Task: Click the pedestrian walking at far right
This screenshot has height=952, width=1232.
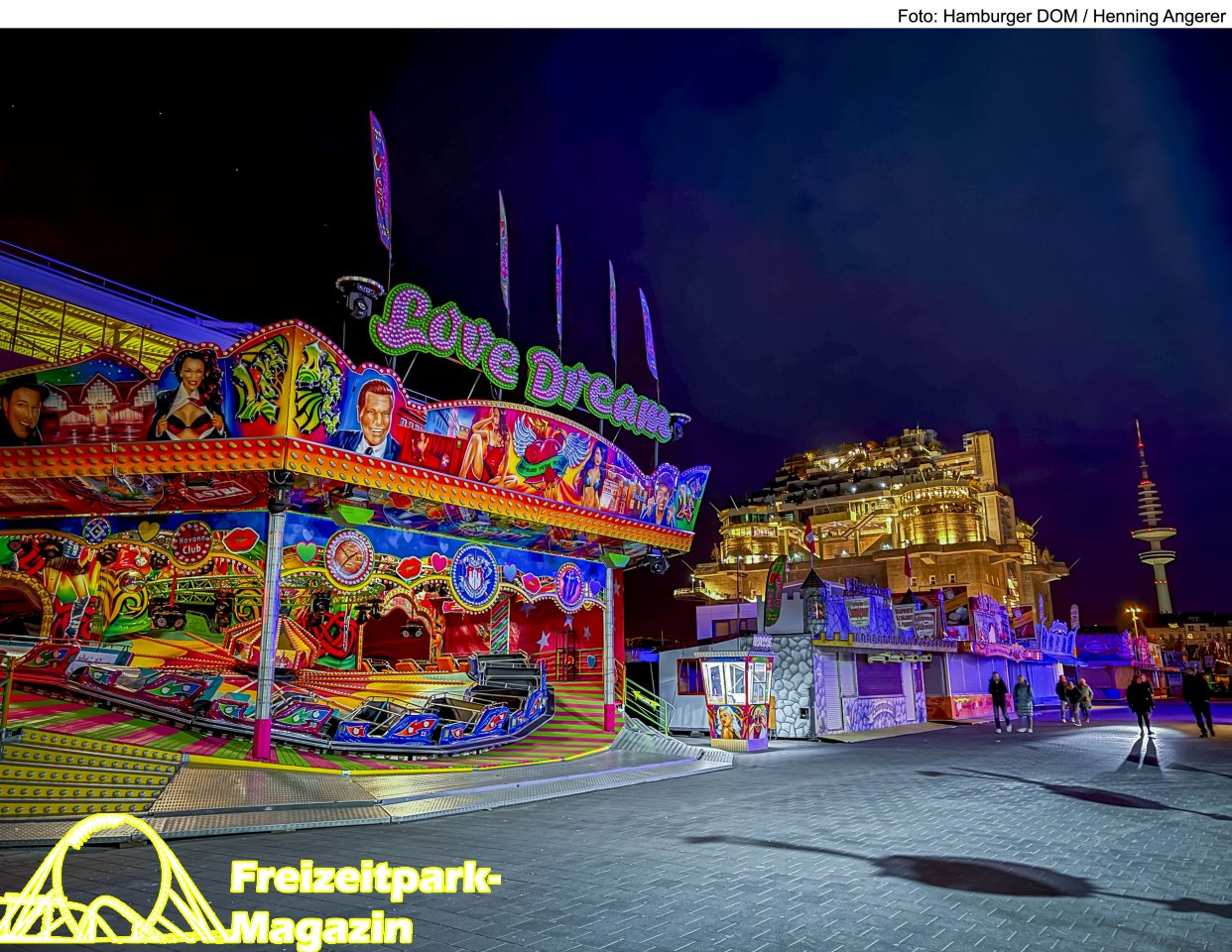Action: [1198, 700]
